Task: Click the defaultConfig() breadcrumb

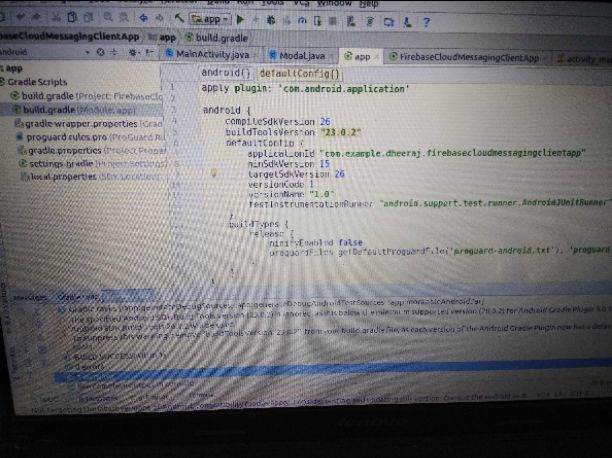Action: (x=300, y=75)
